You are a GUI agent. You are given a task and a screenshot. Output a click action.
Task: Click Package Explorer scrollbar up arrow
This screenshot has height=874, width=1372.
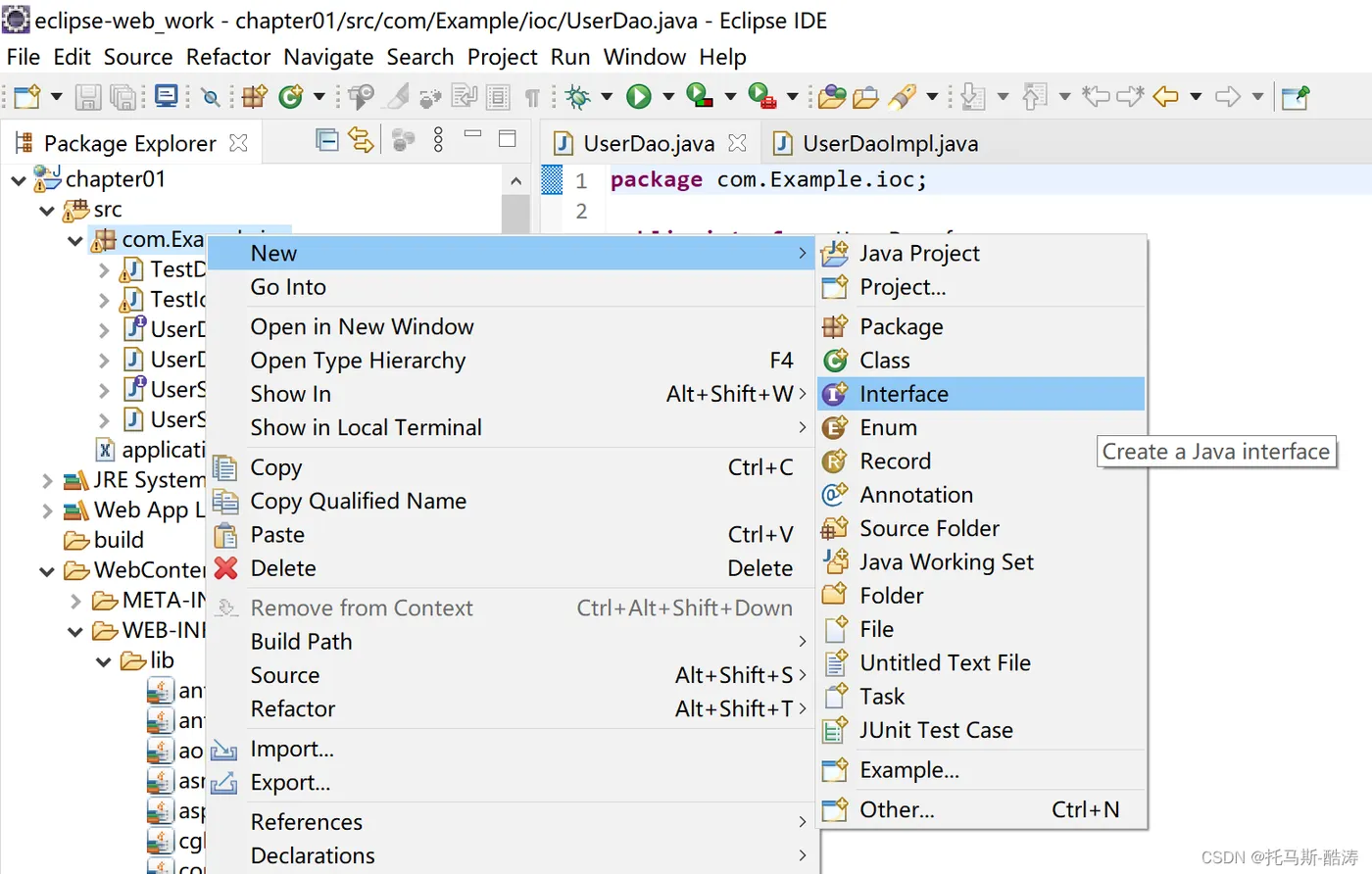pos(516,180)
